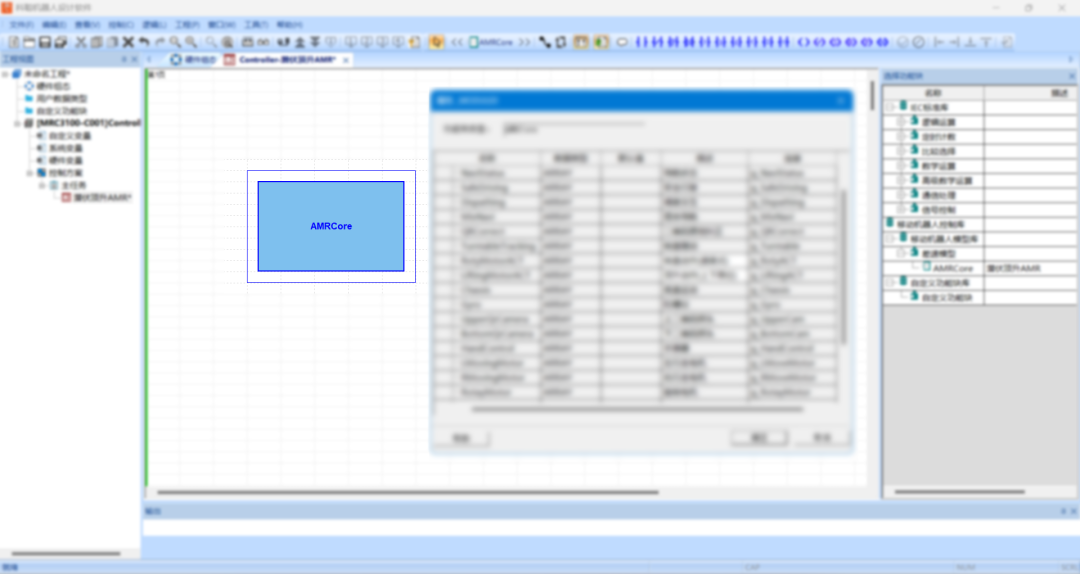This screenshot has width=1080, height=574.
Task: Click the black X Delete toolbar icon
Action: (x=128, y=42)
